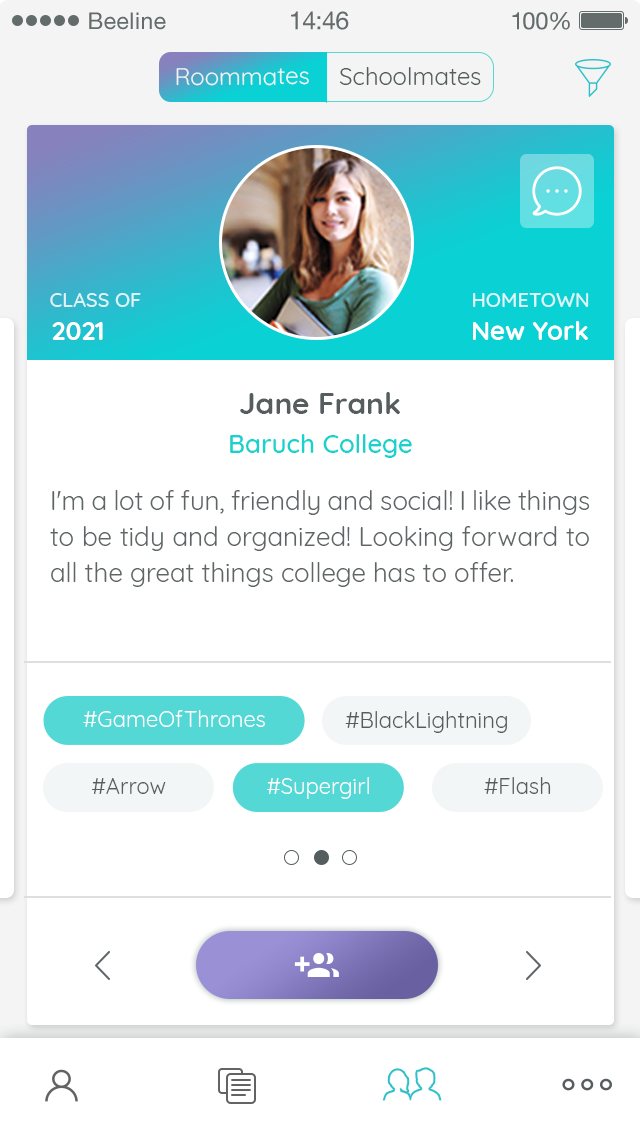Open the feed pages icon
Screen dimensions: 640x1136
[237, 1085]
